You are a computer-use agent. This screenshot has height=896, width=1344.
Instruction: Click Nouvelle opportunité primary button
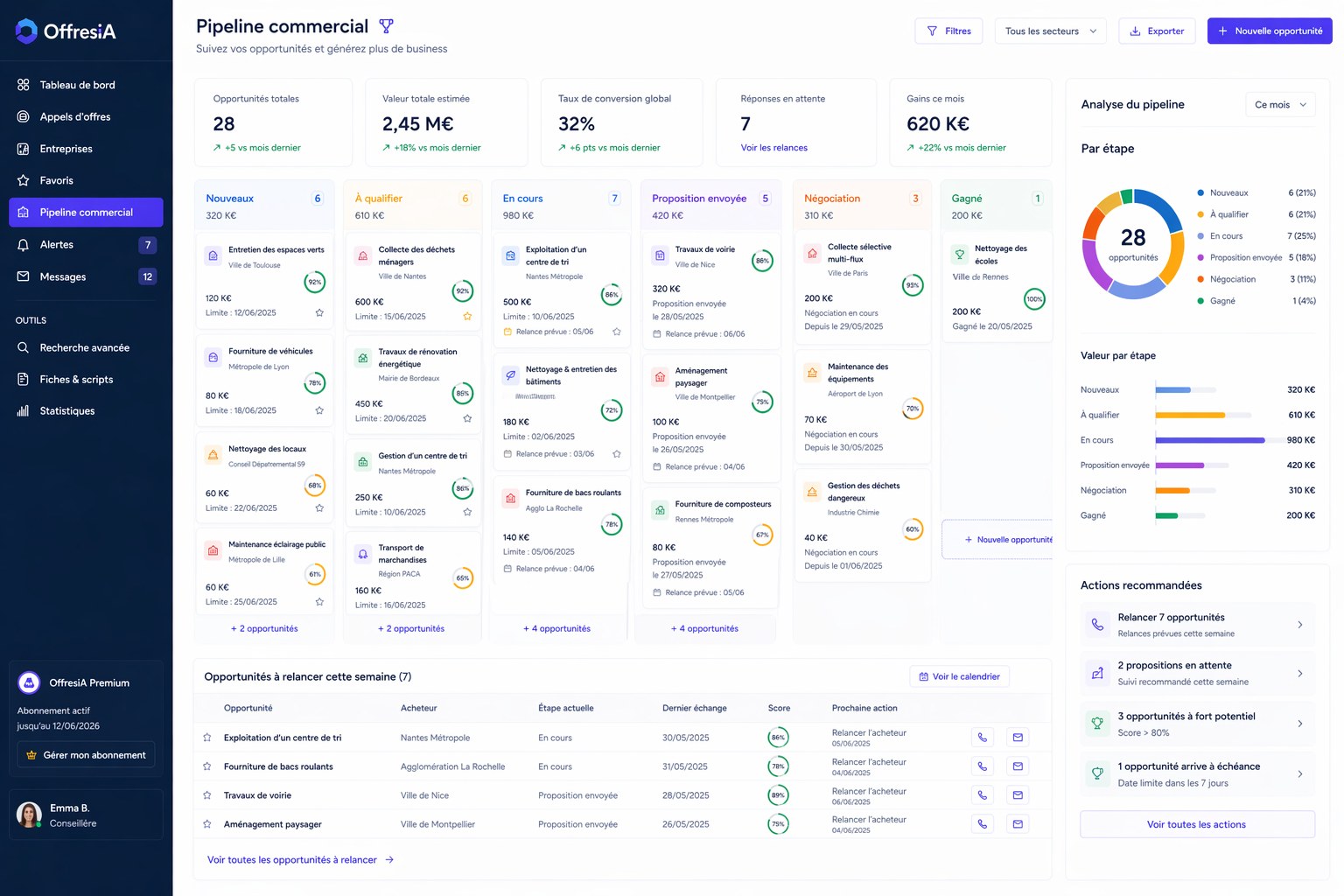pos(1270,31)
